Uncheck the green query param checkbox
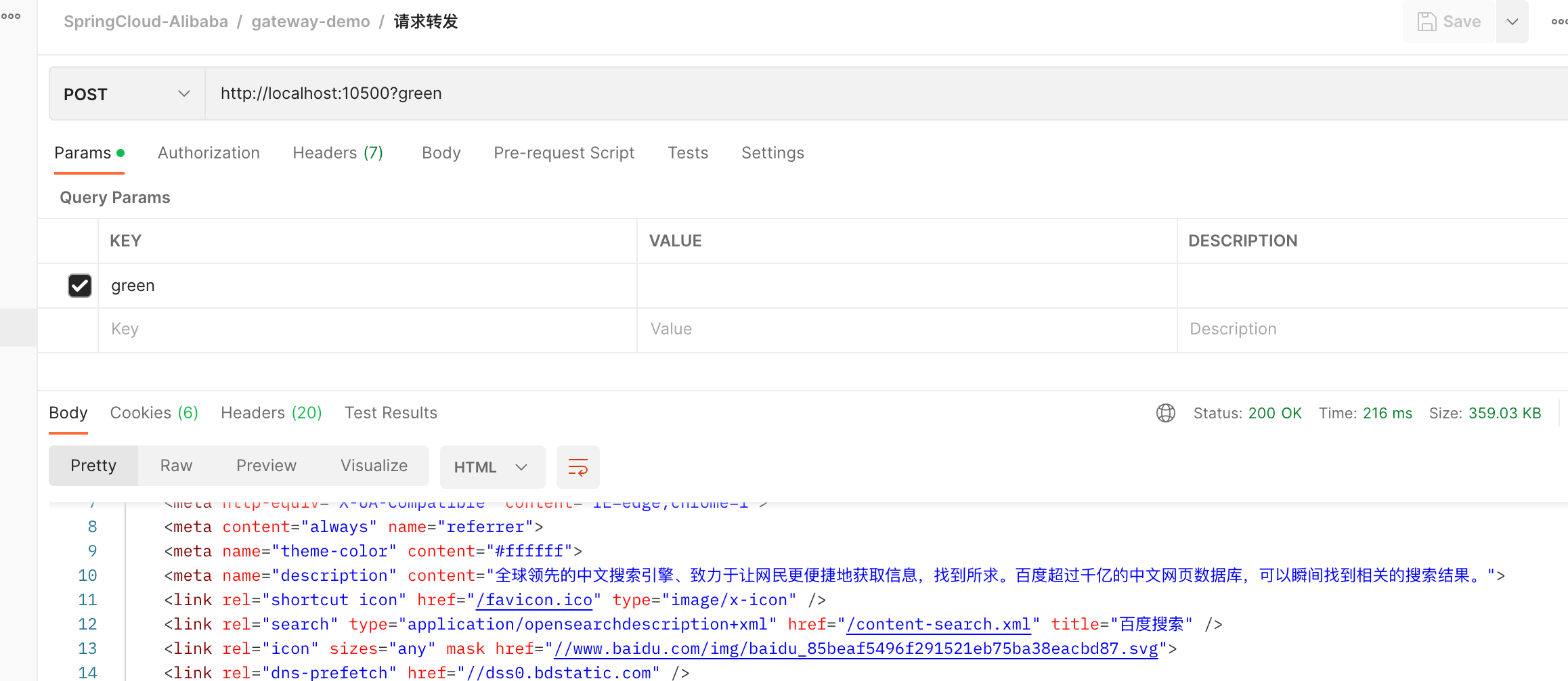Viewport: 1568px width, 681px height. click(80, 286)
